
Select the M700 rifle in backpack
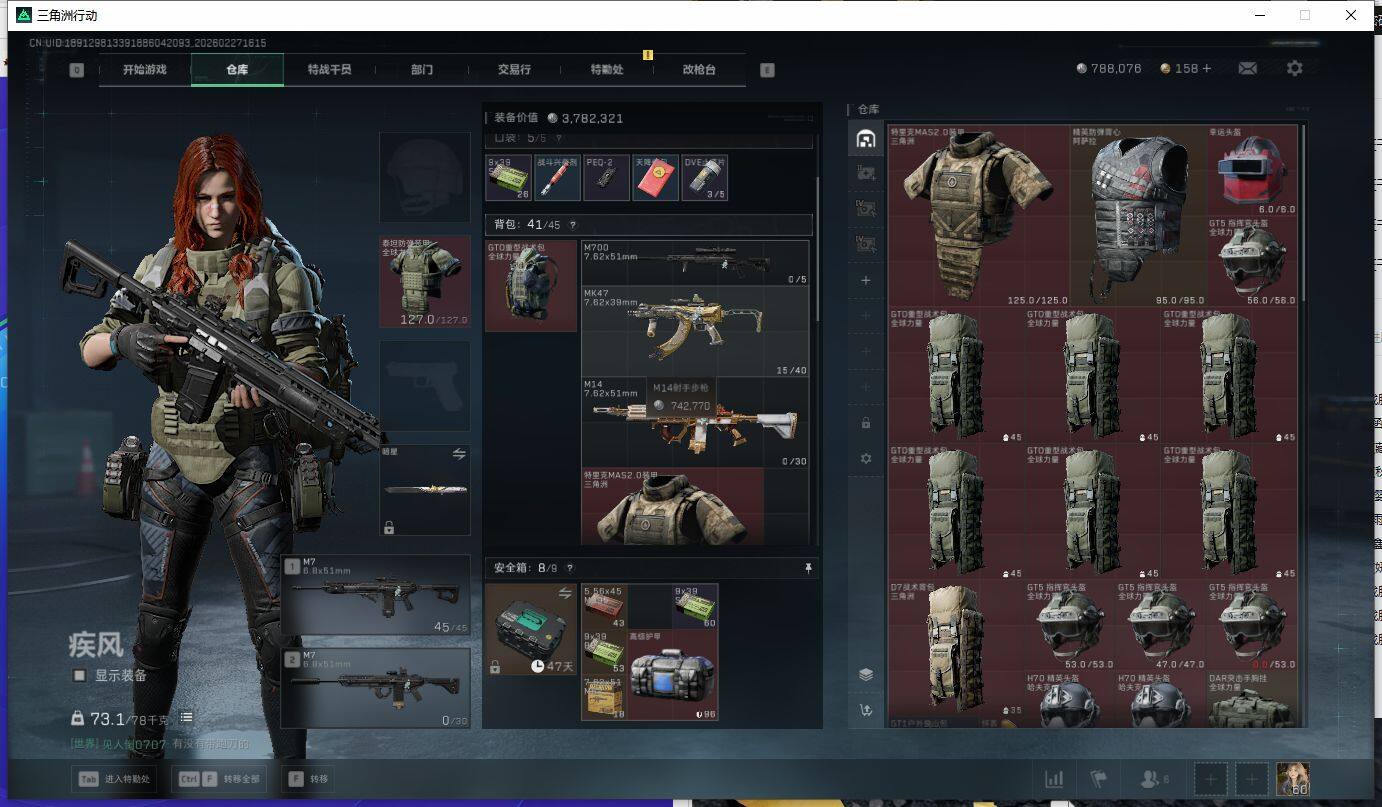pyautogui.click(x=695, y=263)
